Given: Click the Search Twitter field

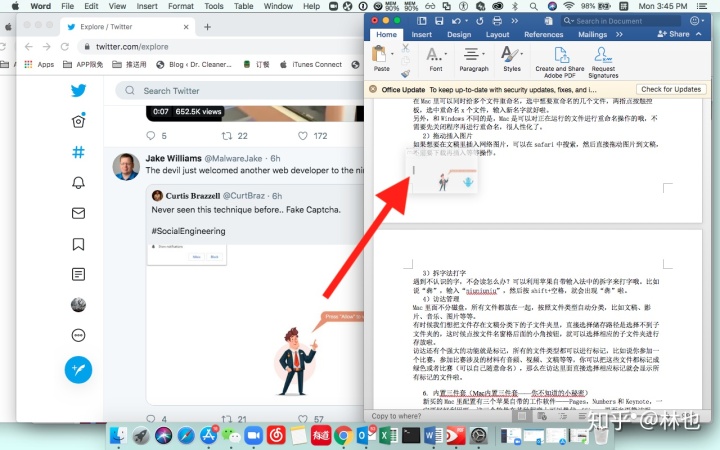Looking at the screenshot, I should point(239,90).
